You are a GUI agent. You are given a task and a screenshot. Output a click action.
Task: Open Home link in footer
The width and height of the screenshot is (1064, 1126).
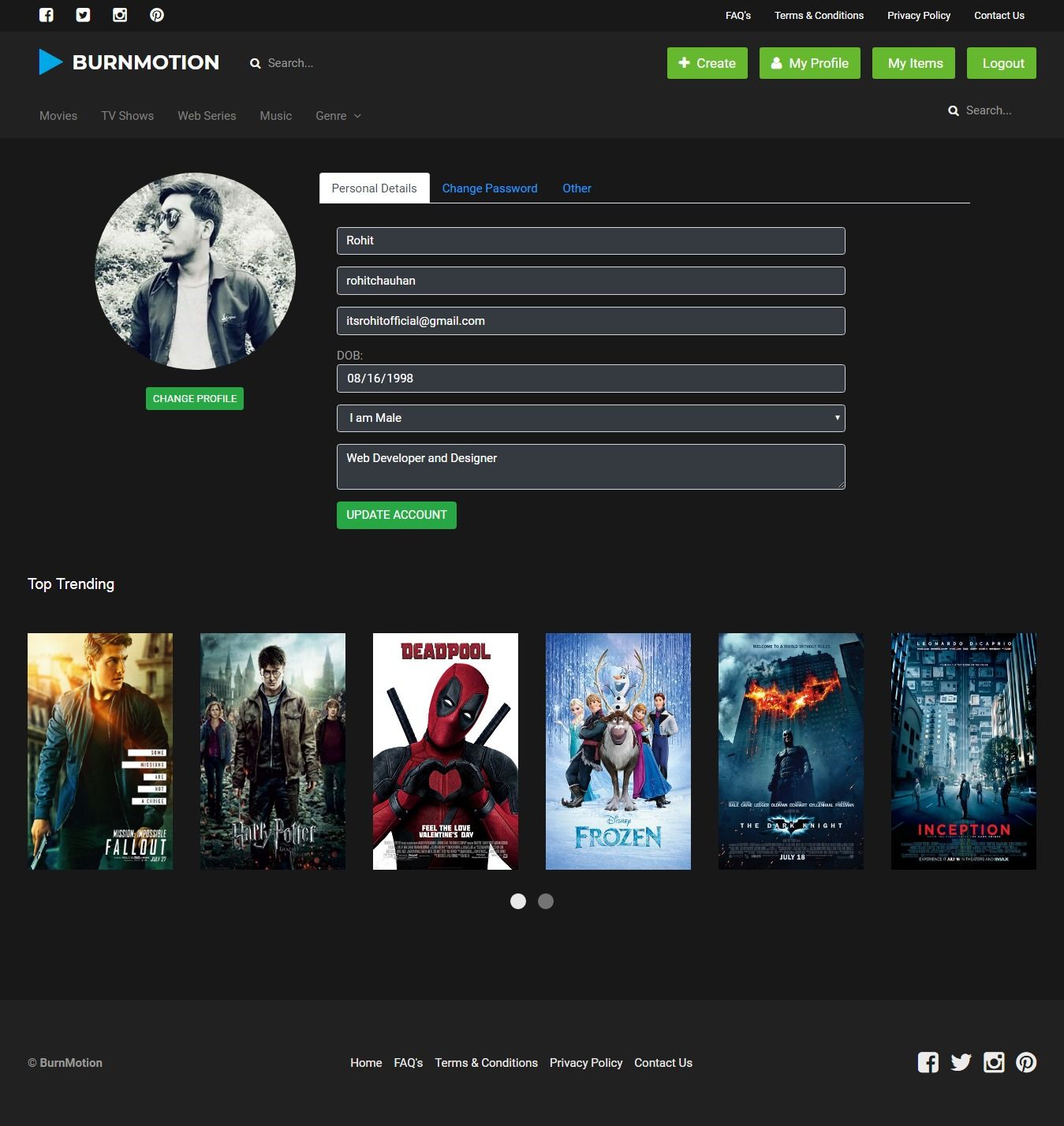click(x=366, y=1063)
